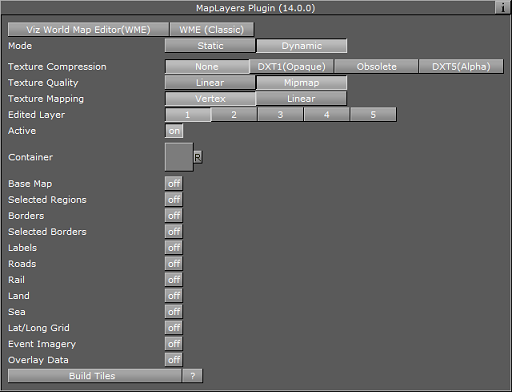Click the MapLayers Plugin (14.0.0) title
The width and height of the screenshot is (512, 392).
(255, 8)
